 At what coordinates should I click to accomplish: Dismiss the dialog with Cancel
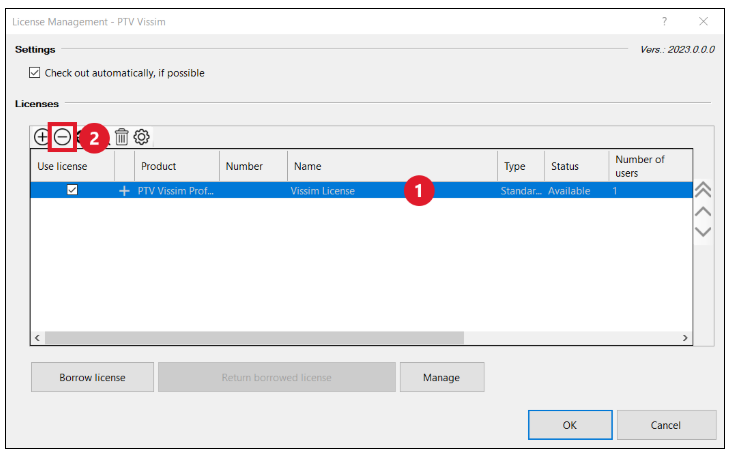tap(666, 425)
